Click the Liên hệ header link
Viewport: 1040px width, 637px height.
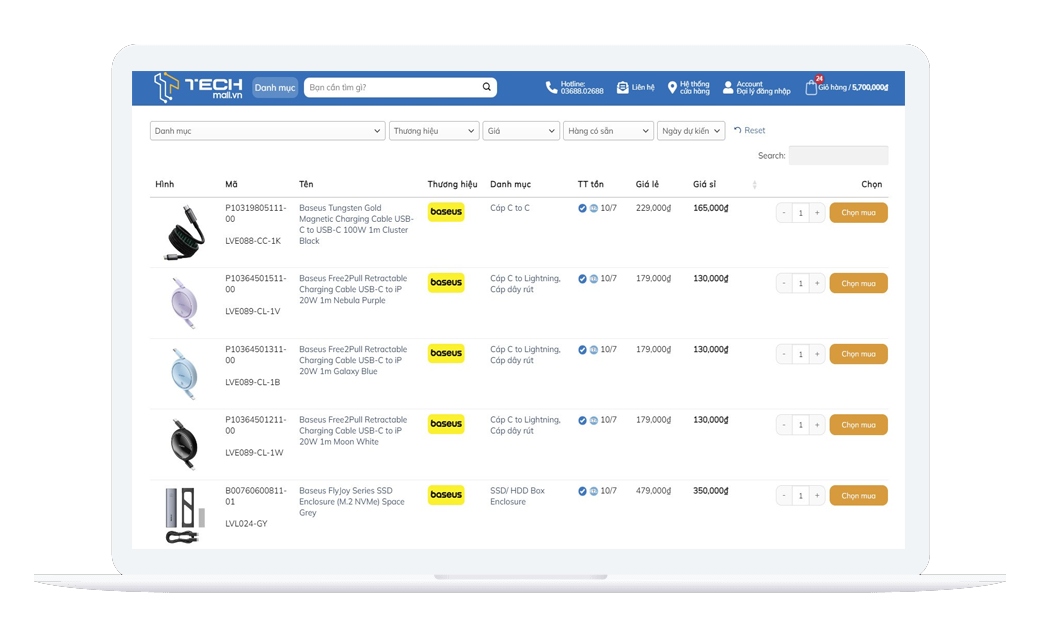click(643, 88)
